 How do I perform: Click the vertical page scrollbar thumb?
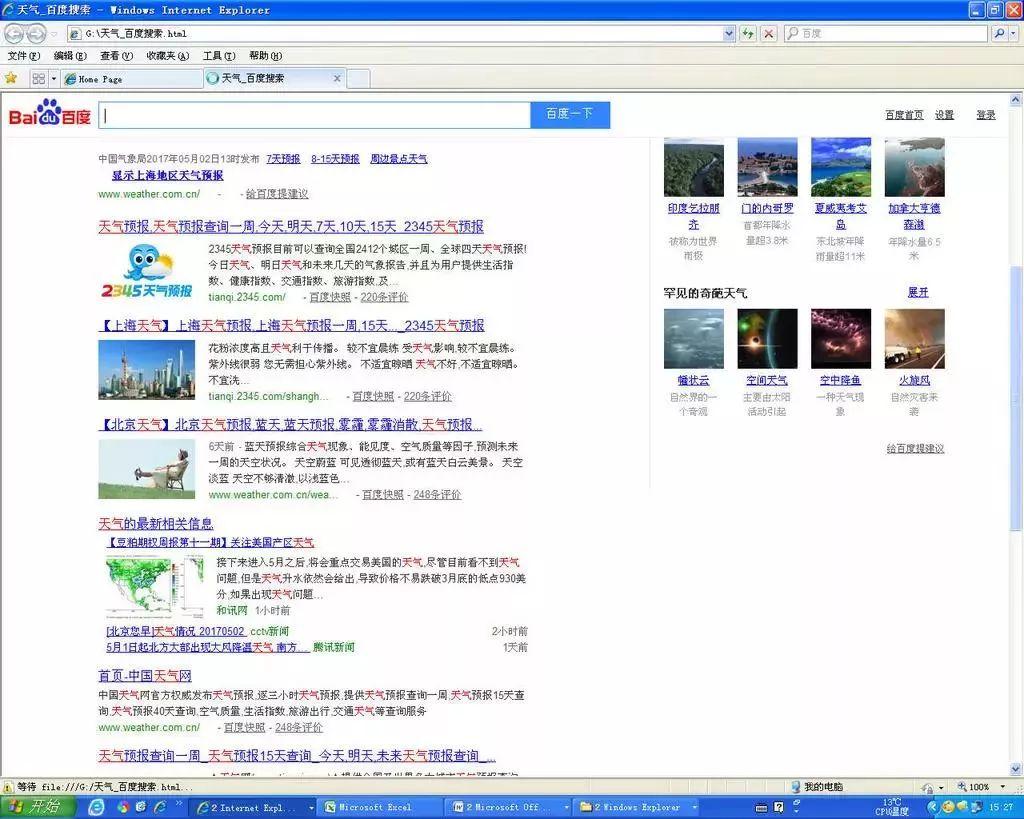pos(1016,398)
